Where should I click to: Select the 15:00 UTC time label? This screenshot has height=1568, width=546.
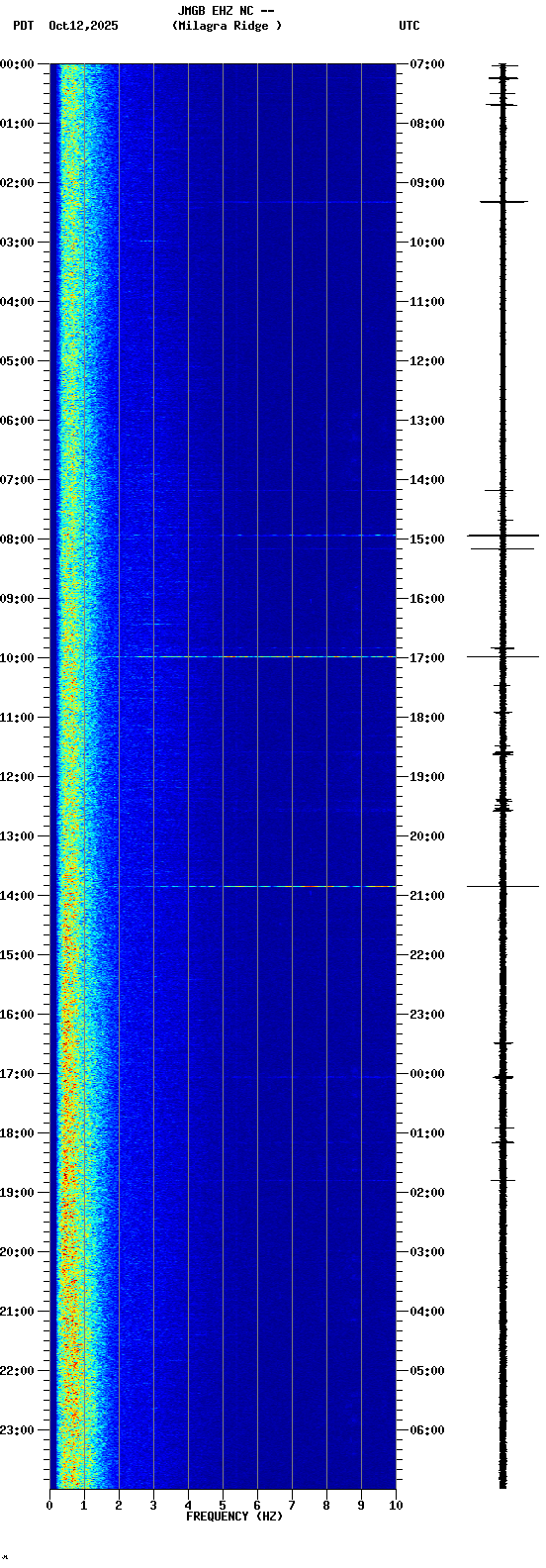(427, 539)
